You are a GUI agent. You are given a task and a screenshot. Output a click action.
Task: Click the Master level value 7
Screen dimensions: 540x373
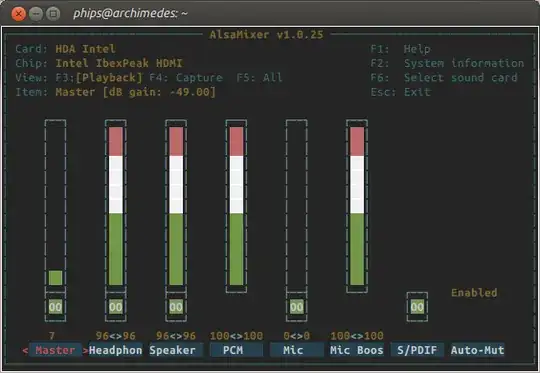(52, 336)
